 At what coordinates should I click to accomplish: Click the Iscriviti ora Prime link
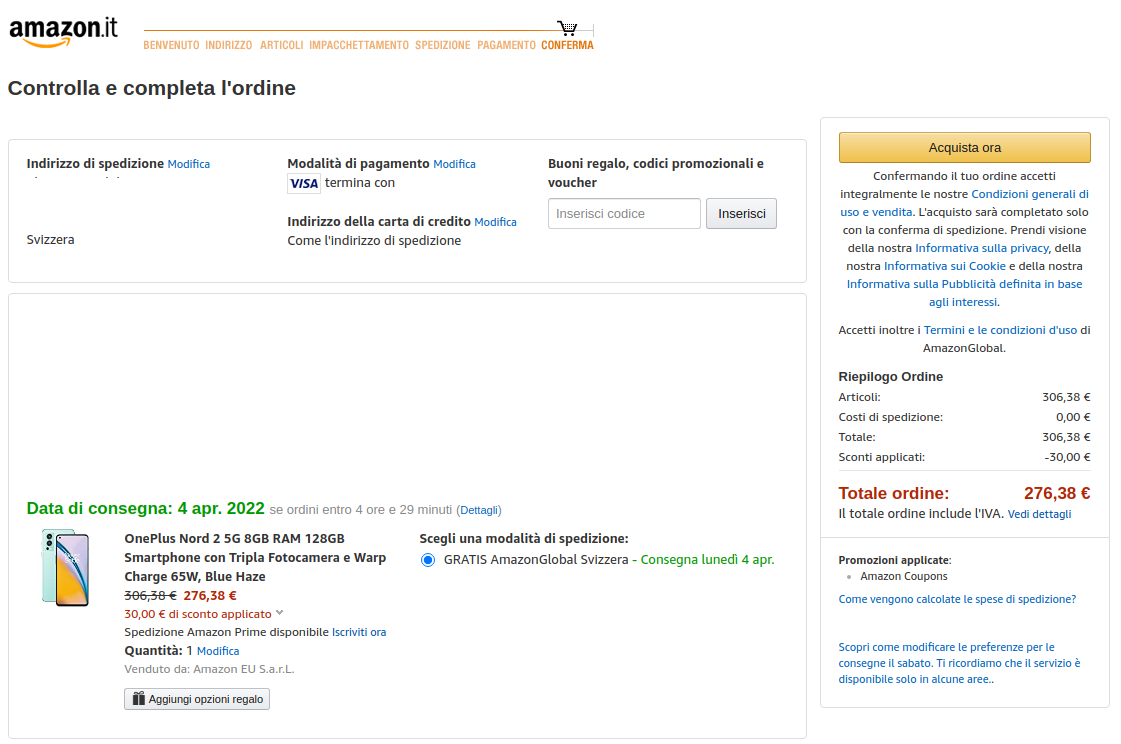[359, 632]
